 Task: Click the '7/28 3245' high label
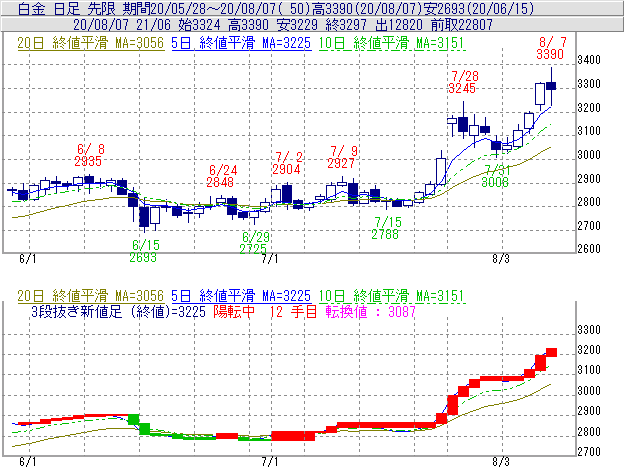pos(462,82)
